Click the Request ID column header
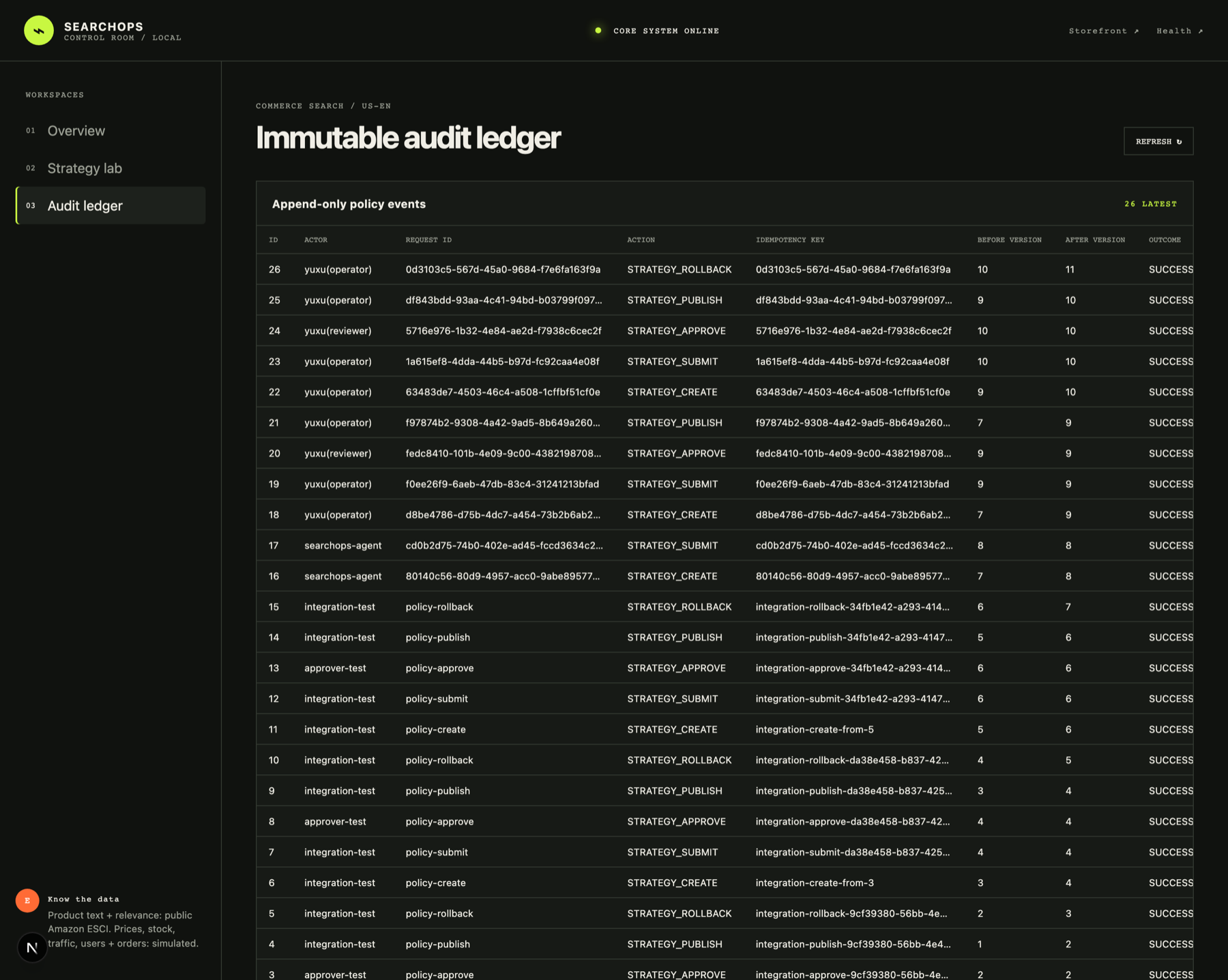 click(428, 240)
